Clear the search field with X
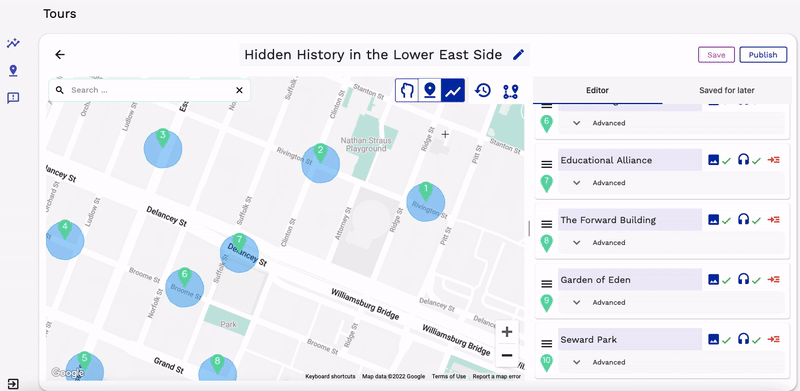Viewport: 800px width, 391px height. coord(239,90)
